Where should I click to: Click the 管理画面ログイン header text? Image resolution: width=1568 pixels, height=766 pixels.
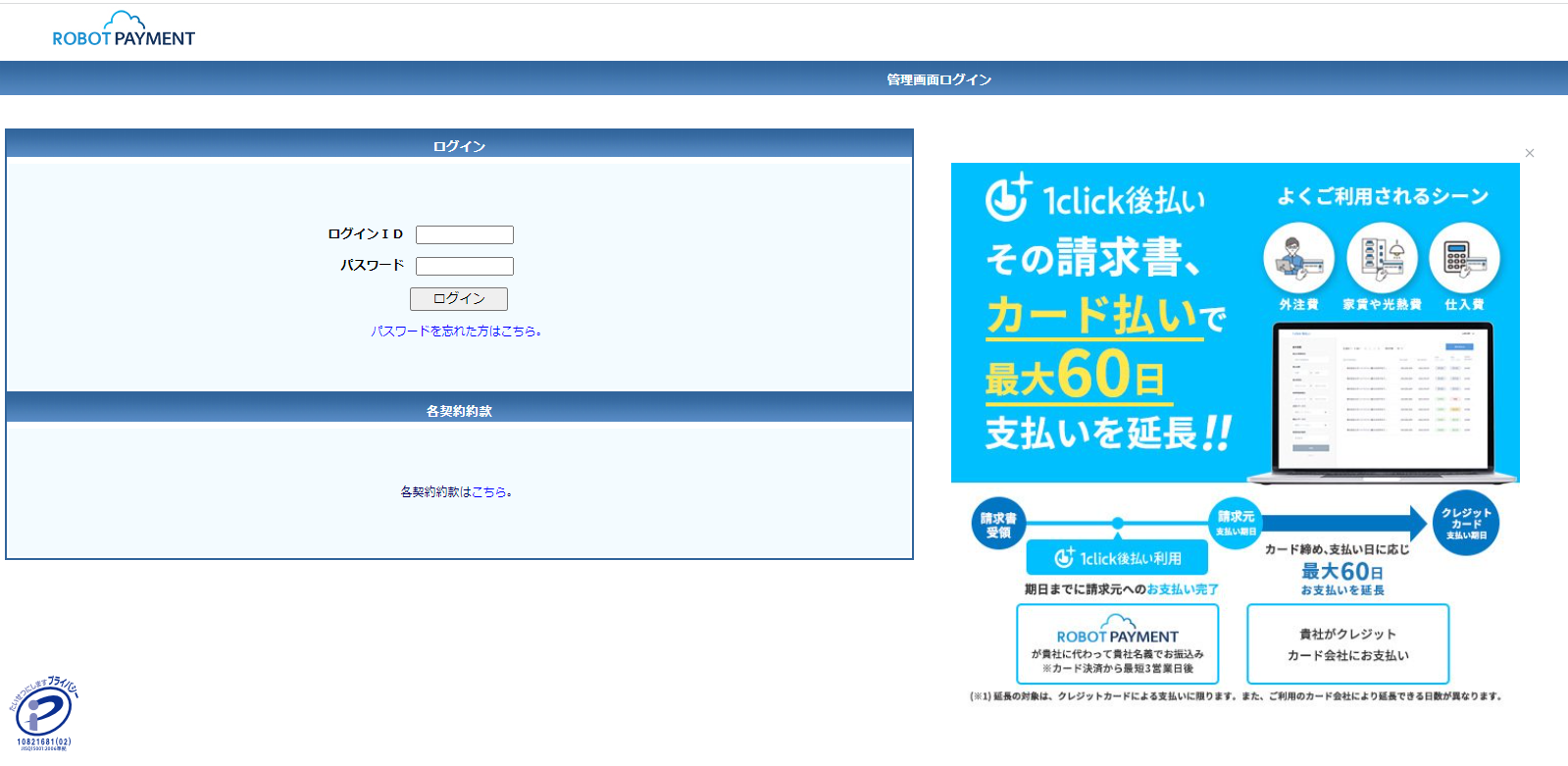pyautogui.click(x=939, y=79)
